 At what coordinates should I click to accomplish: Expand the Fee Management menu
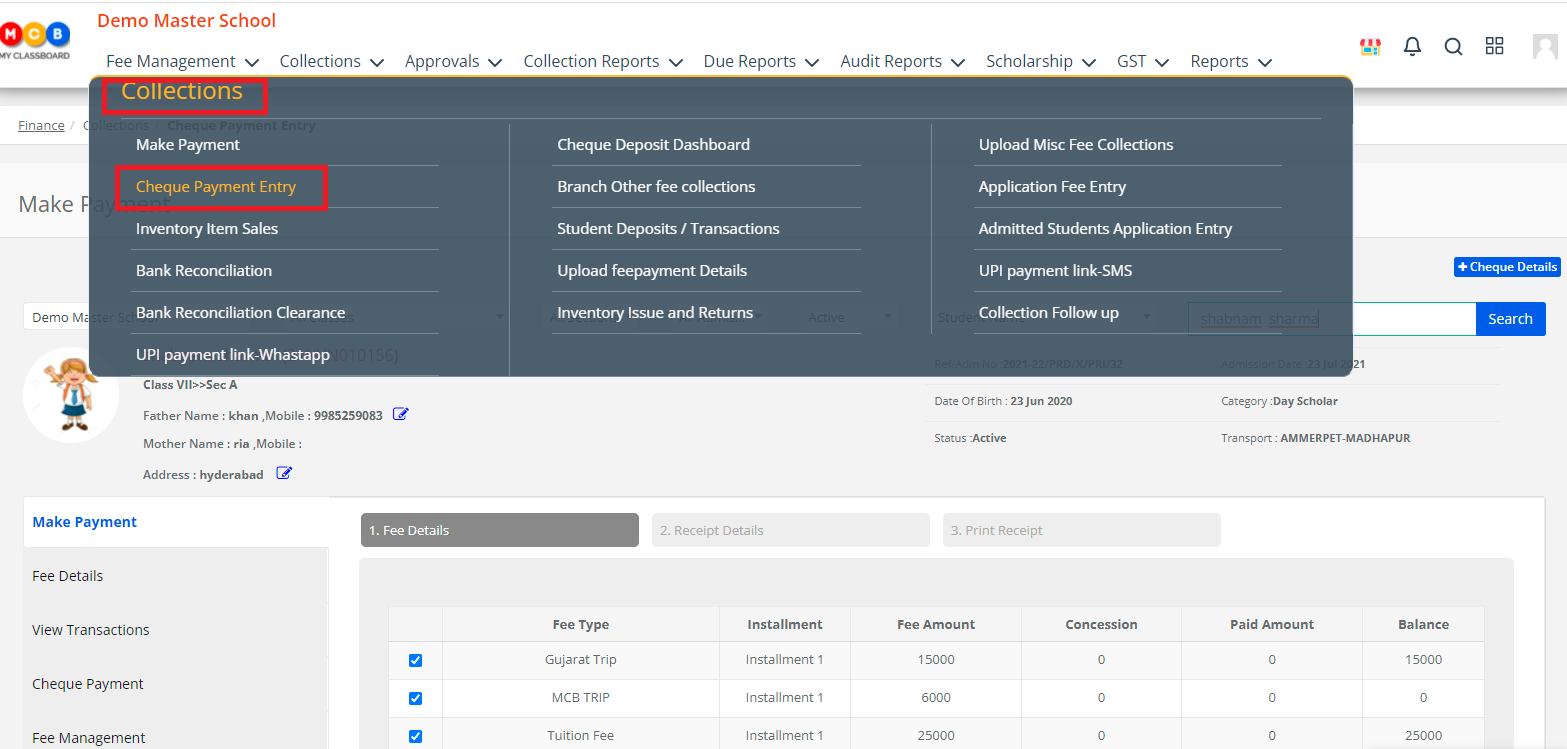click(182, 61)
